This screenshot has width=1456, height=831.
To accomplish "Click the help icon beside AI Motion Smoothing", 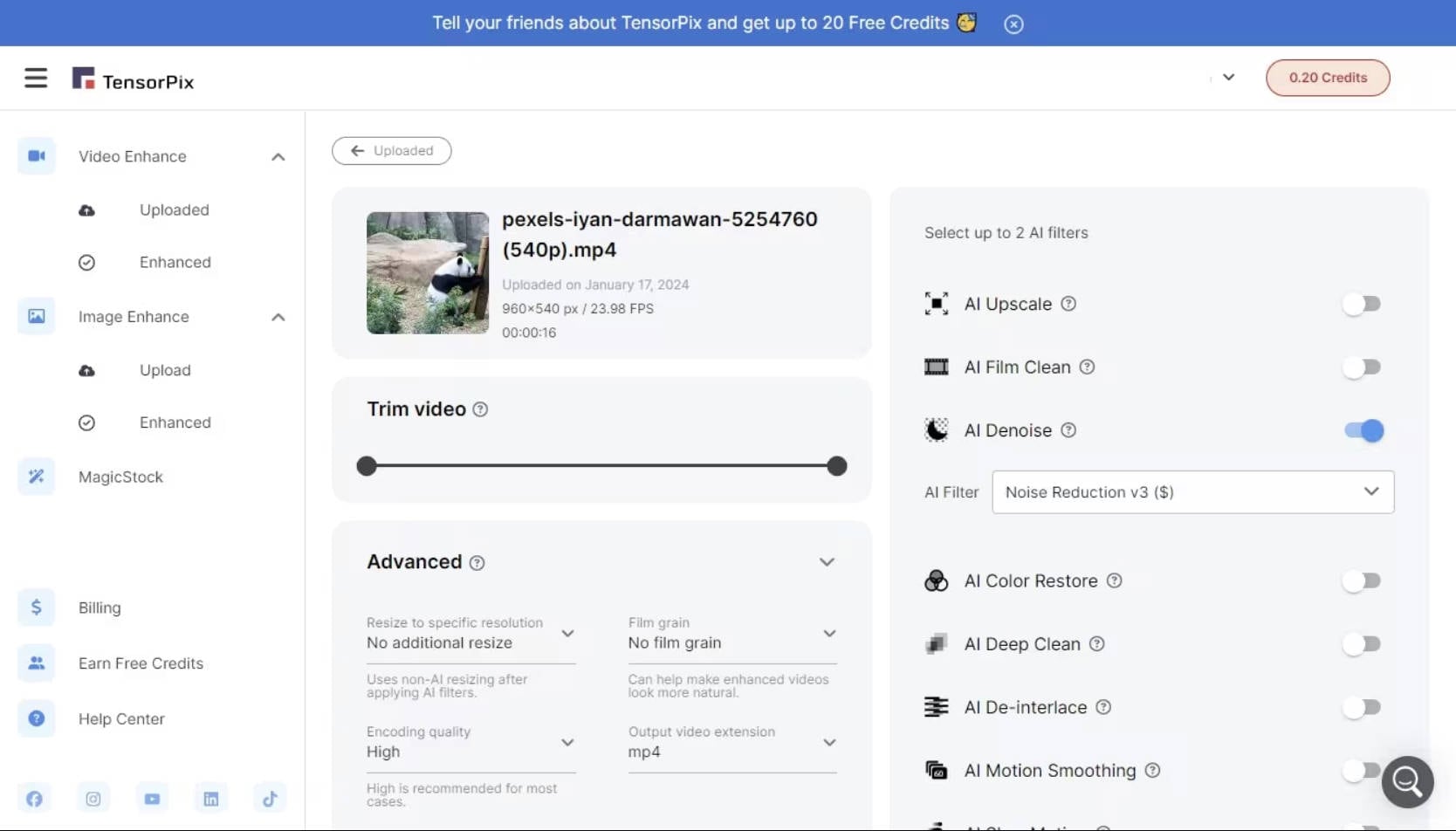I will click(1152, 771).
